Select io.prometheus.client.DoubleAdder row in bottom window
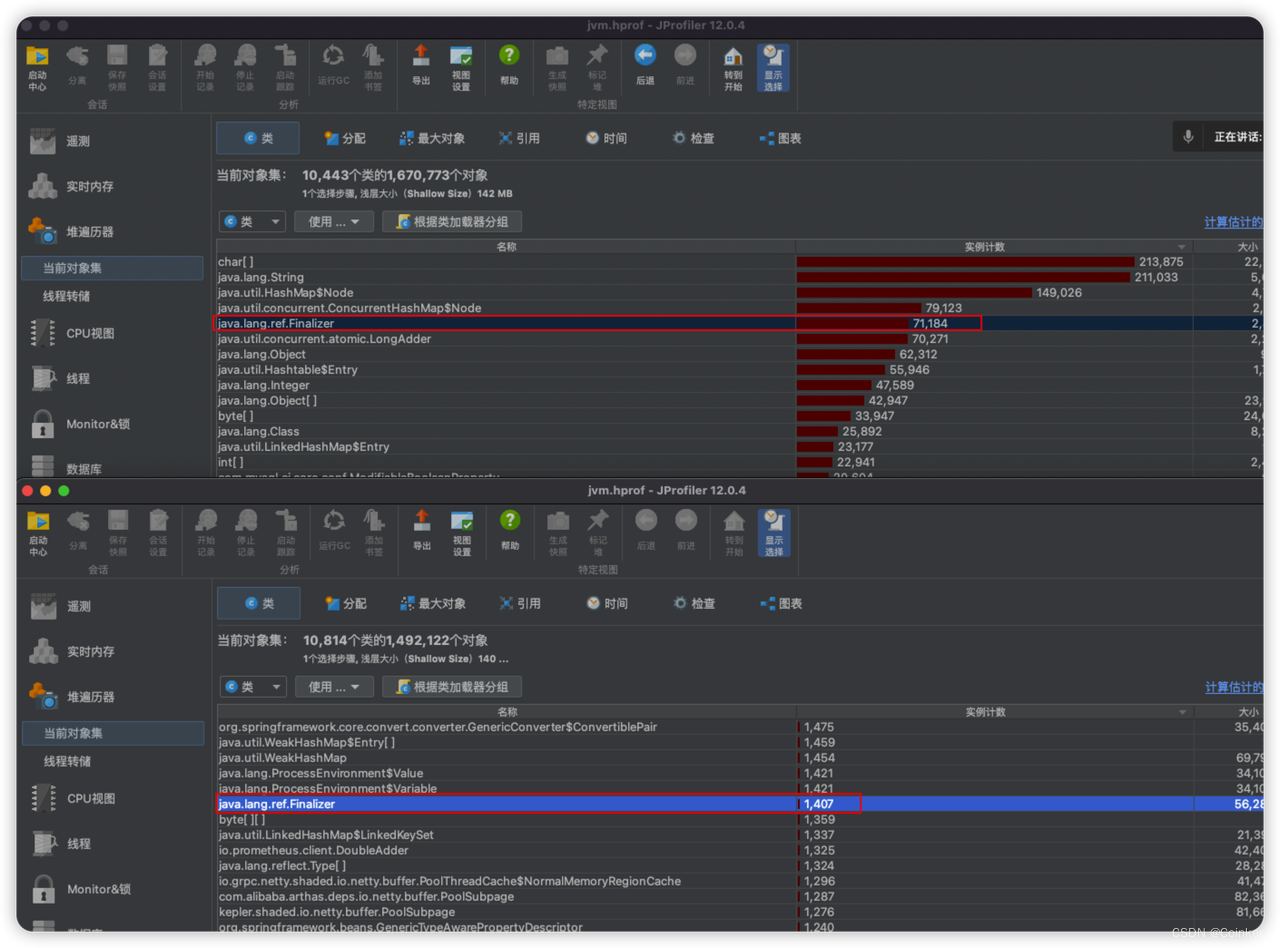This screenshot has width=1280, height=948. tap(740, 850)
